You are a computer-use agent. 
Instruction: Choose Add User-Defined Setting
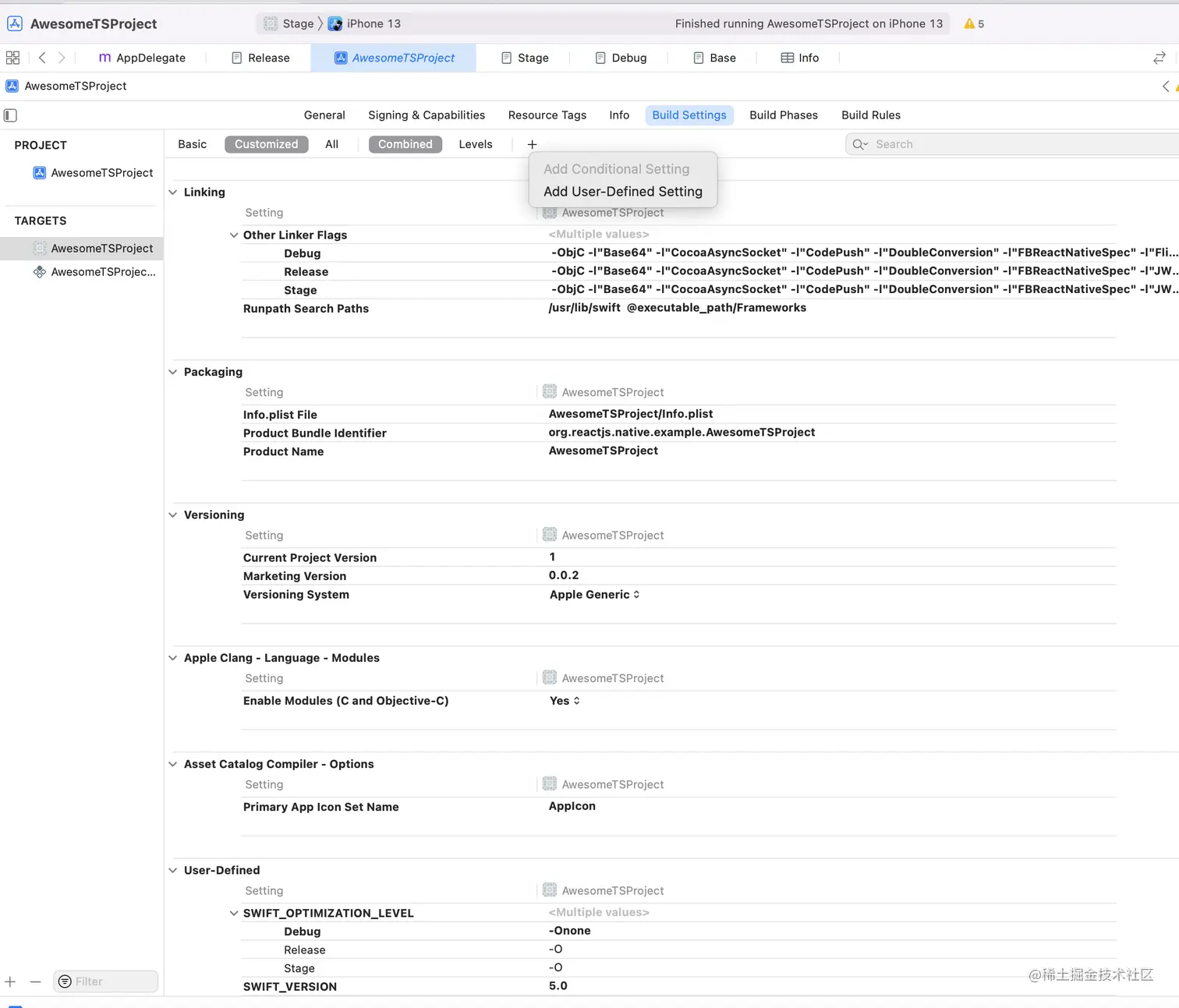623,192
